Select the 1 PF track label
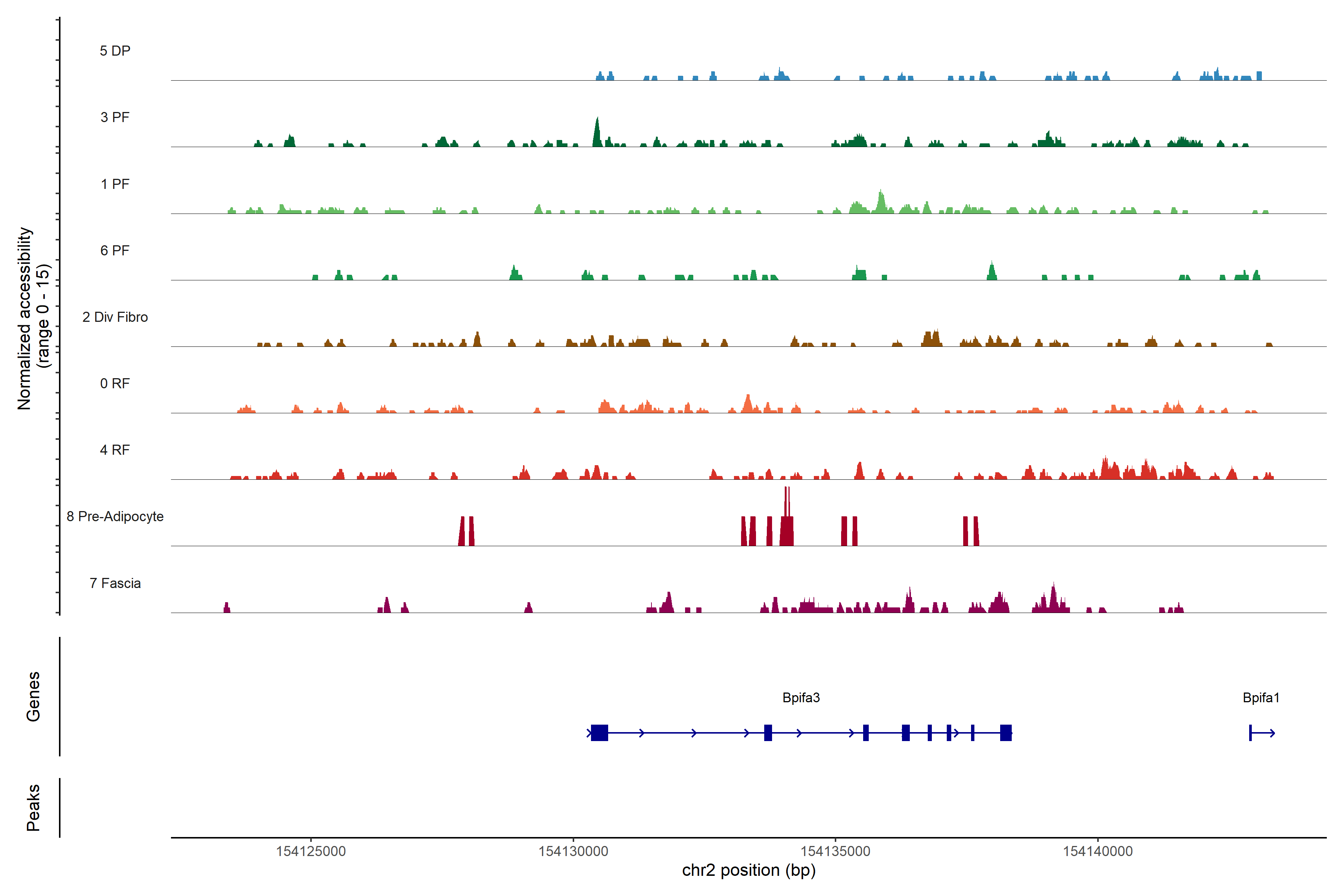Viewport: 1344px width, 896px height. 115,184
